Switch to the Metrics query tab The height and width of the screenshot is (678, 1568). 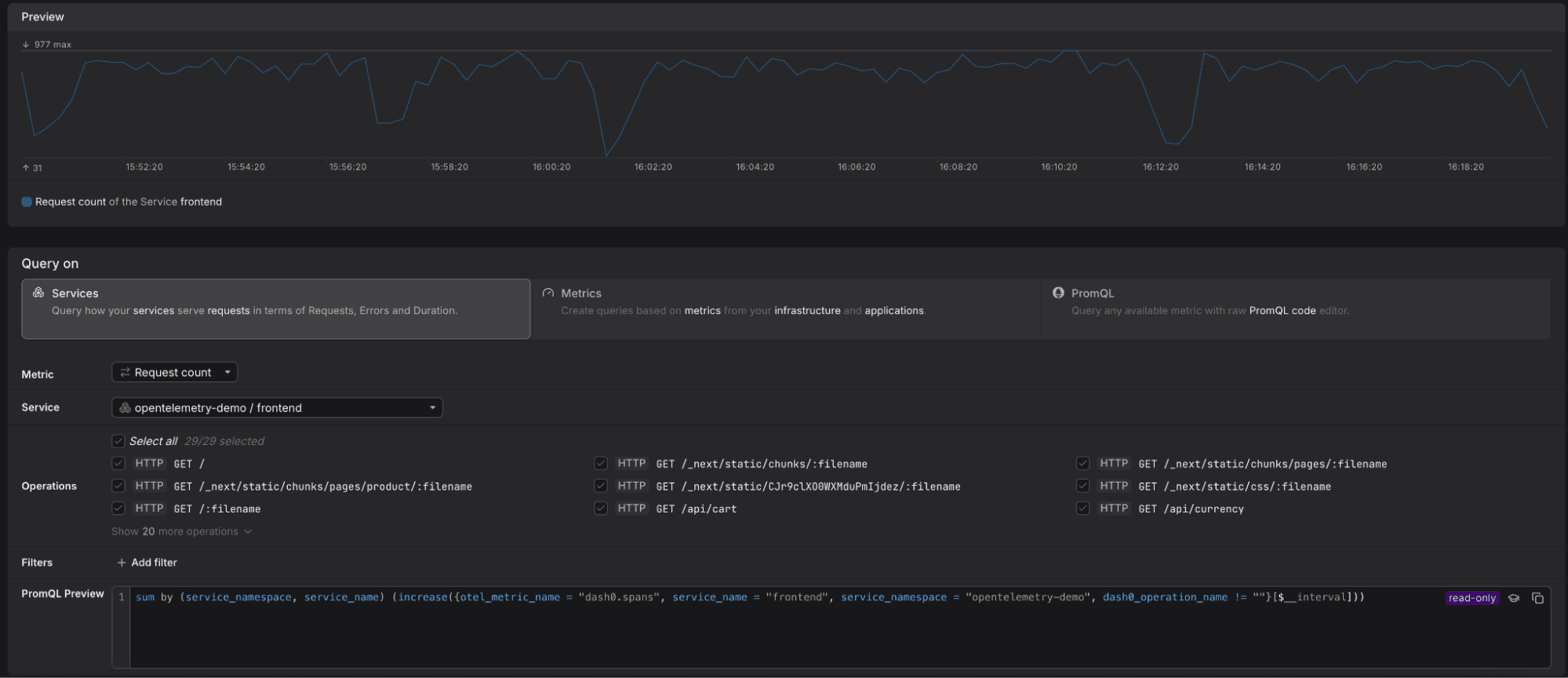[x=785, y=309]
